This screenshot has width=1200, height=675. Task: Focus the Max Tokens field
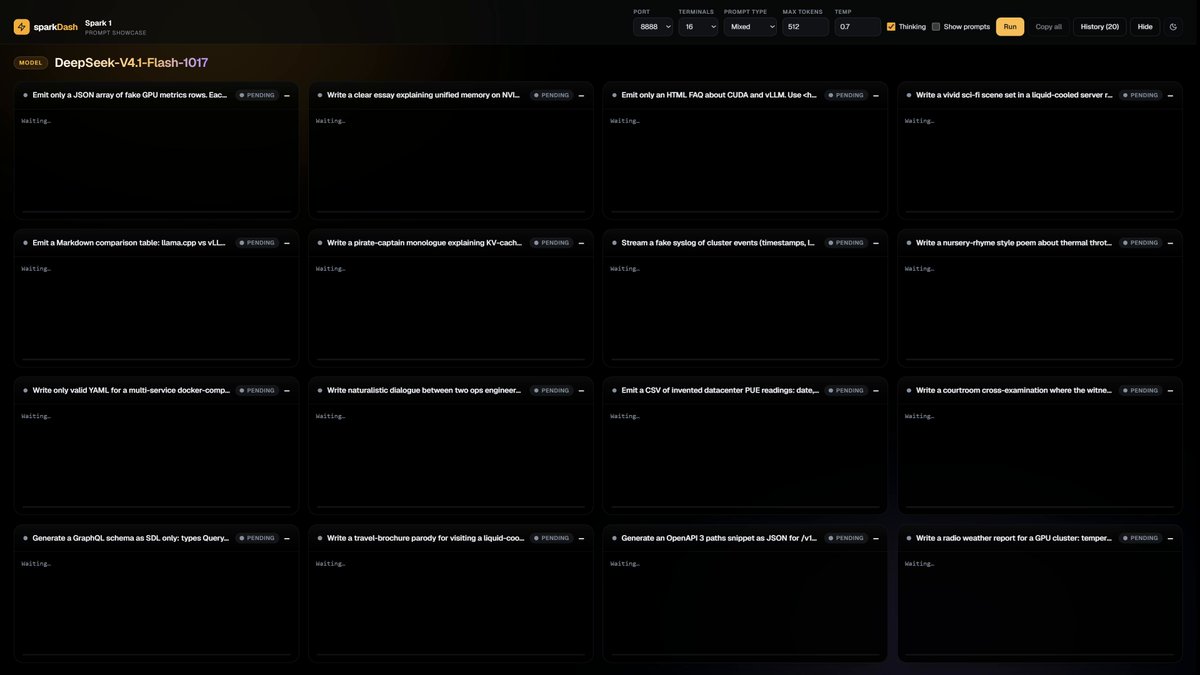806,27
